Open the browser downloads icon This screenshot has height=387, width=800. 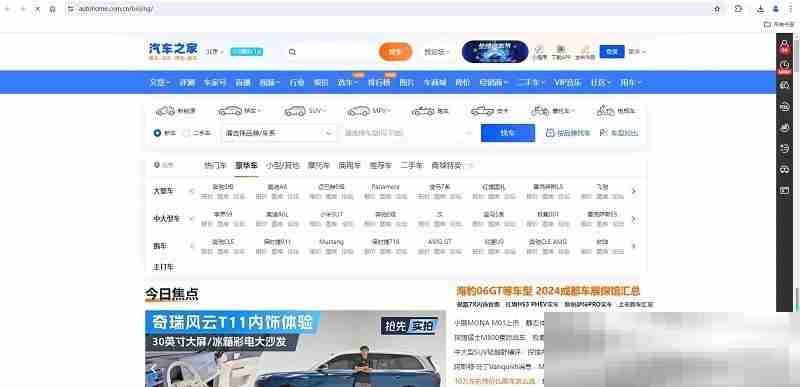(761, 9)
